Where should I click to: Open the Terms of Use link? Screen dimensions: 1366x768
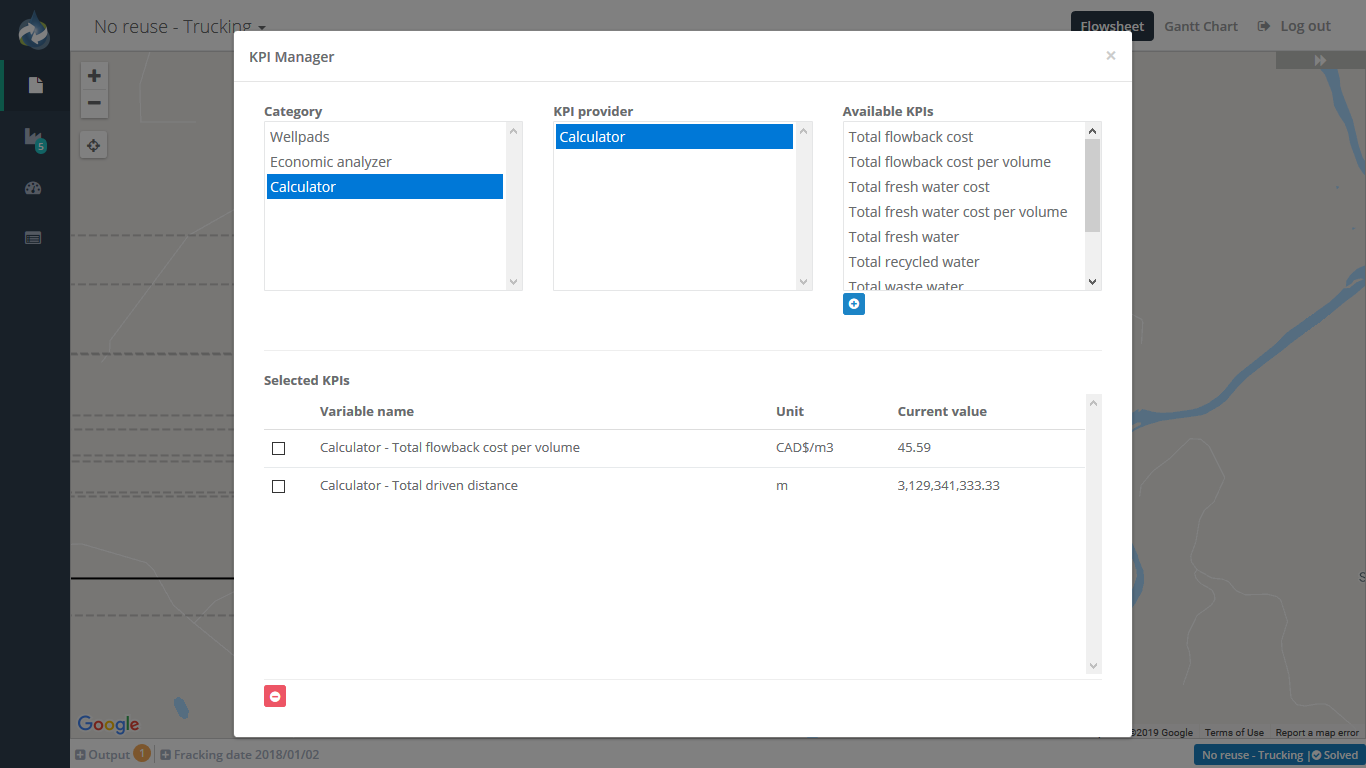click(x=1233, y=732)
